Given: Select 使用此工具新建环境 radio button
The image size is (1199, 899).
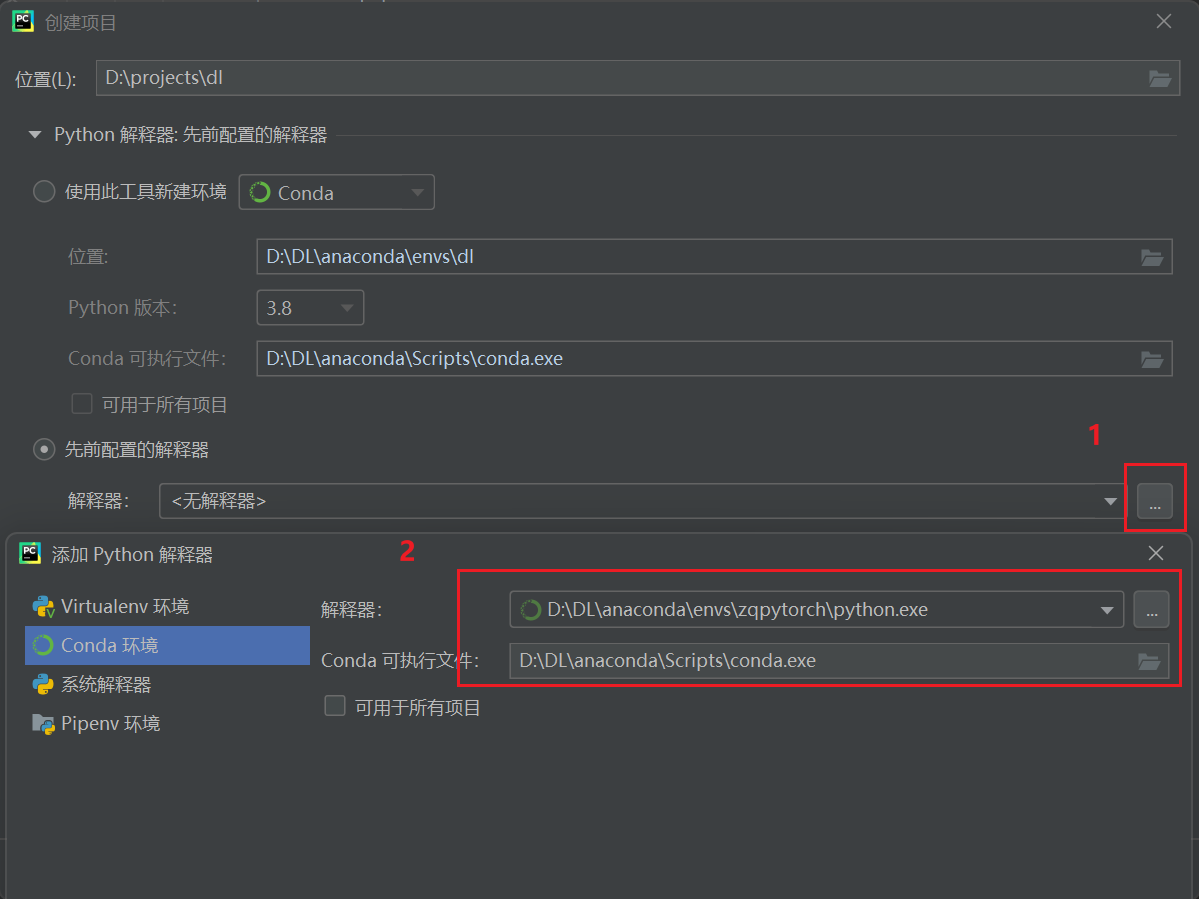Looking at the screenshot, I should [44, 191].
